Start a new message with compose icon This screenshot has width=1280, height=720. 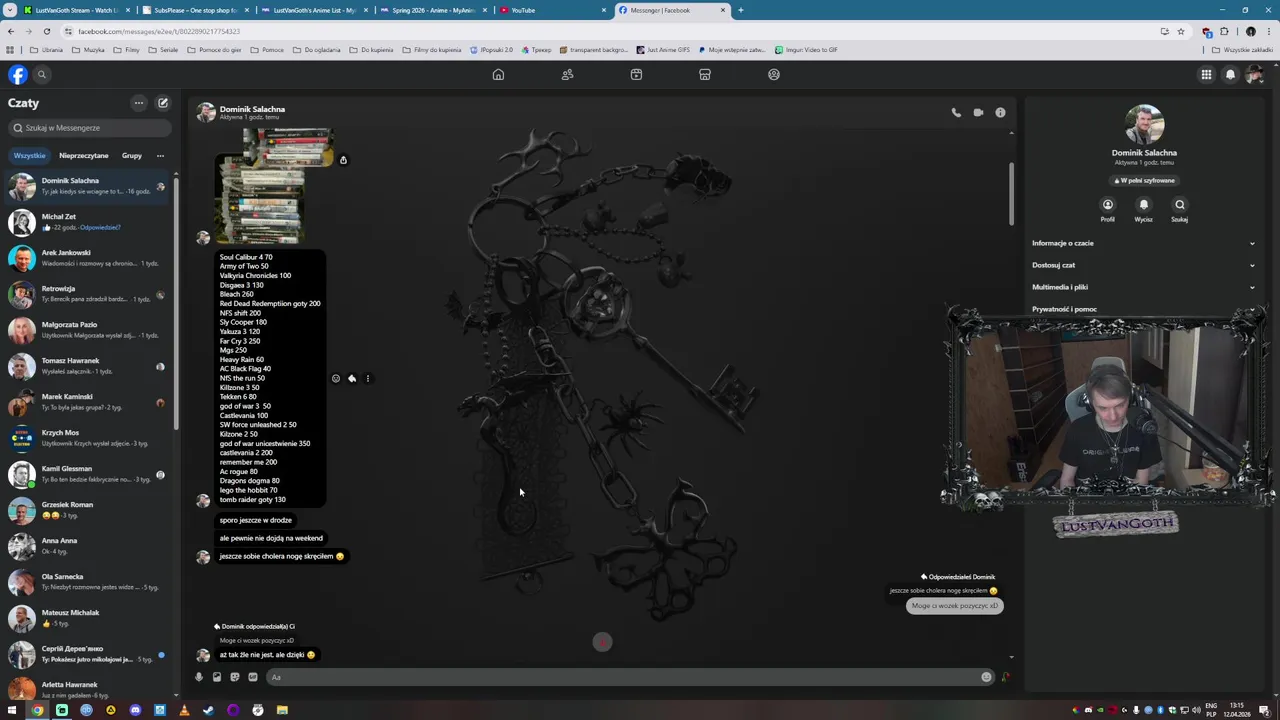(x=163, y=103)
